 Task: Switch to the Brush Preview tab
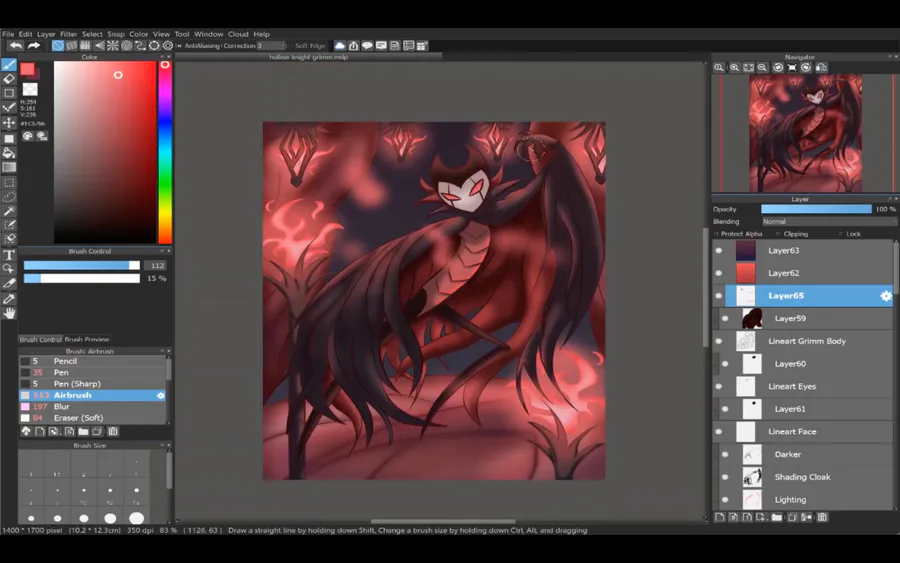[x=87, y=339]
